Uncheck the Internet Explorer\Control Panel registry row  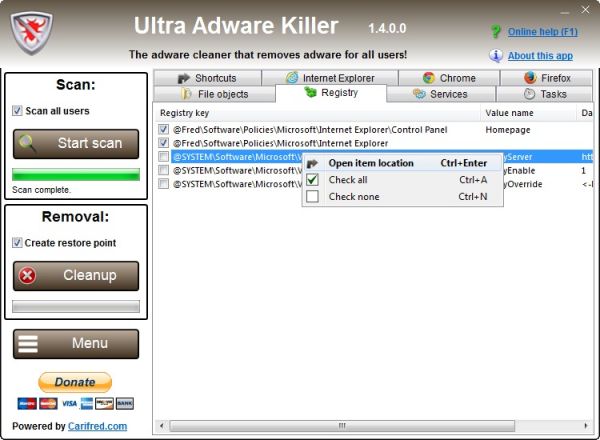[163, 129]
